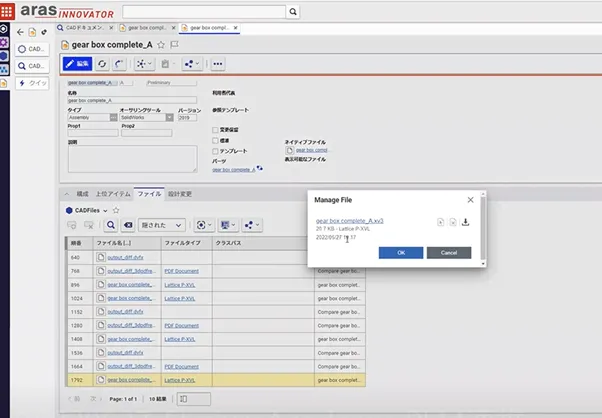The height and width of the screenshot is (418, 602).
Task: Click the blue 編集 edit button
Action: click(78, 64)
